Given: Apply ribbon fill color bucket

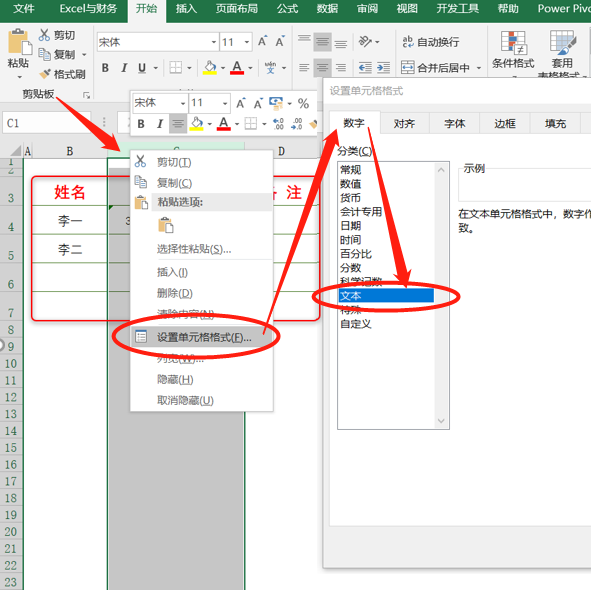Looking at the screenshot, I should (x=210, y=68).
